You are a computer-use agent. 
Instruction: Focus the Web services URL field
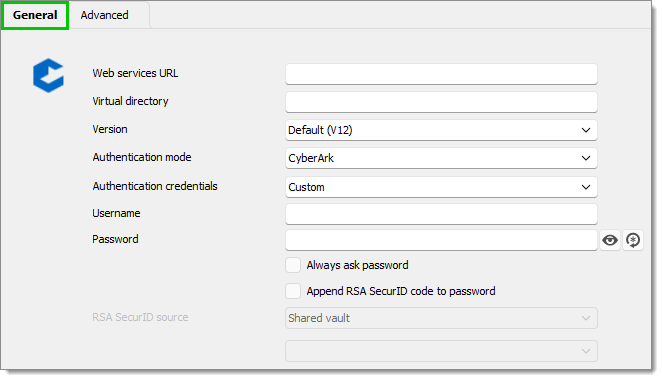tap(441, 74)
